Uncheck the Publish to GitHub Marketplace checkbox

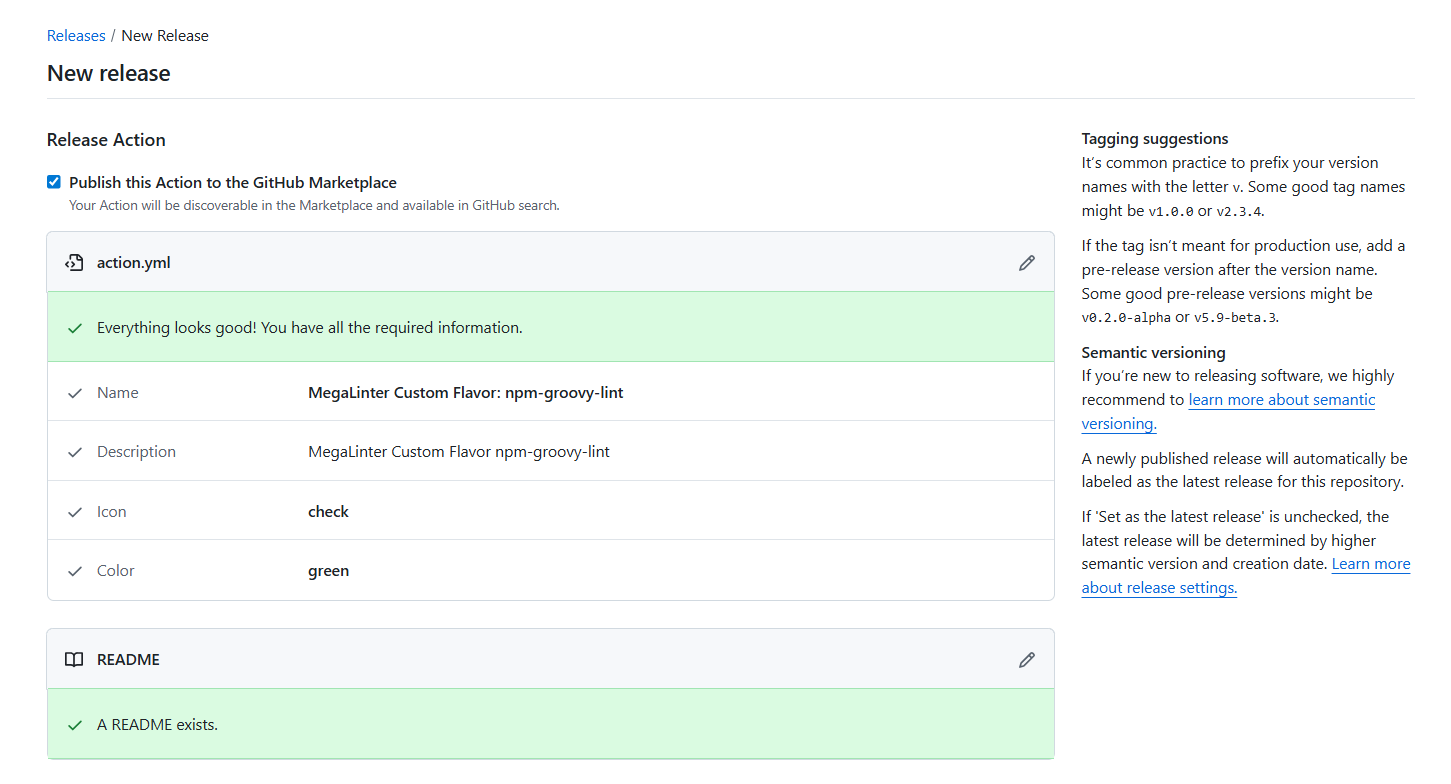point(54,182)
